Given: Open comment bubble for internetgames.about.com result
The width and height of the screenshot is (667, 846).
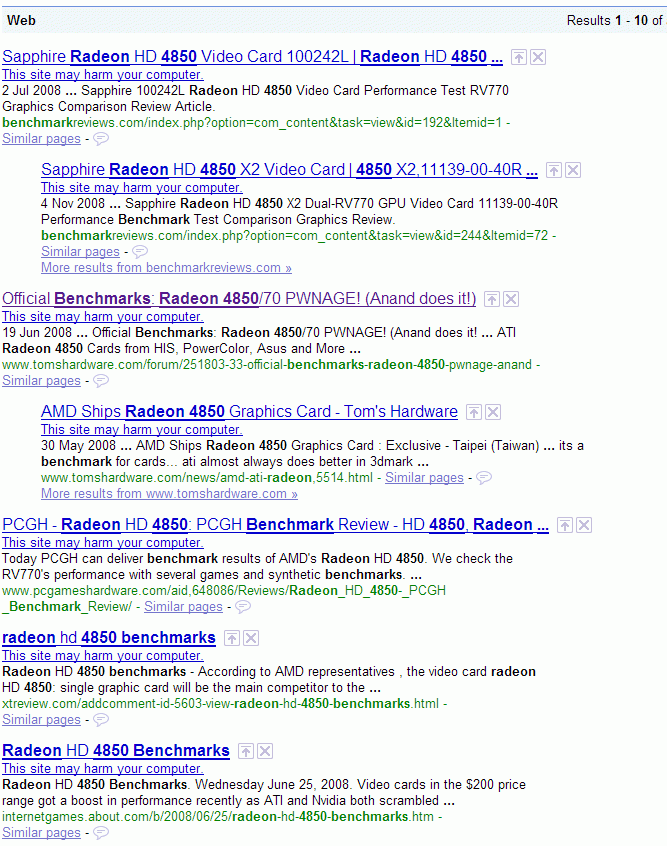Looking at the screenshot, I should [x=101, y=833].
